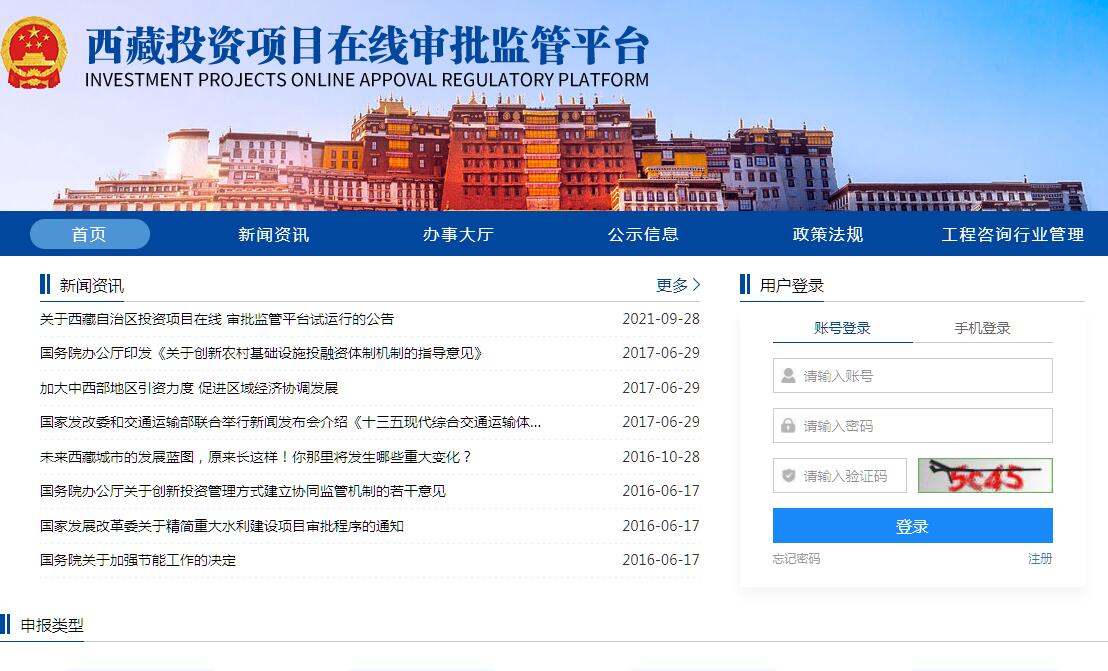Viewport: 1108px width, 671px height.
Task: Click the shield icon in captcha field
Action: click(788, 476)
